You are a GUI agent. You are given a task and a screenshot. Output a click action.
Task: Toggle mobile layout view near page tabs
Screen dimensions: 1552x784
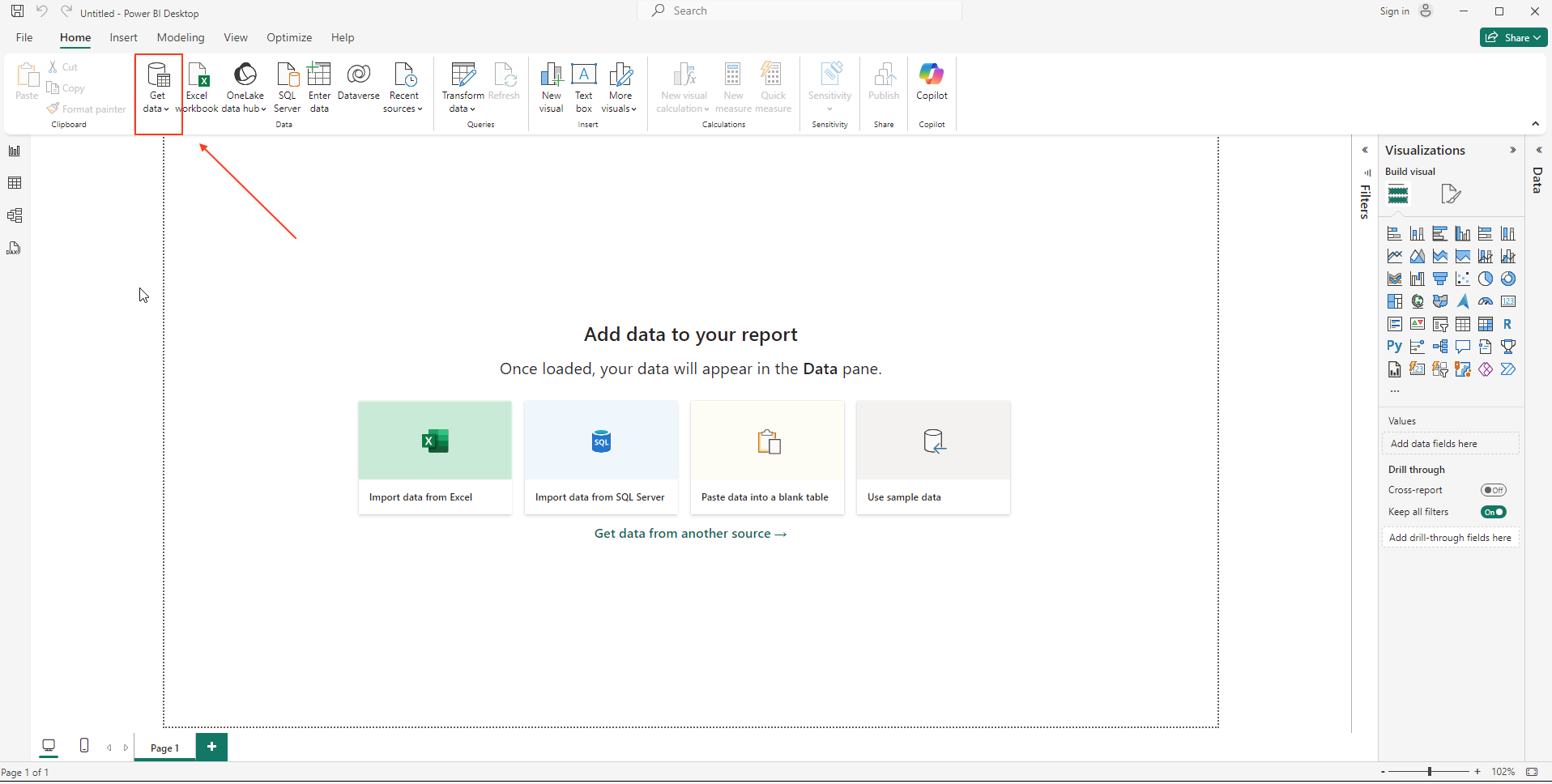(x=83, y=746)
